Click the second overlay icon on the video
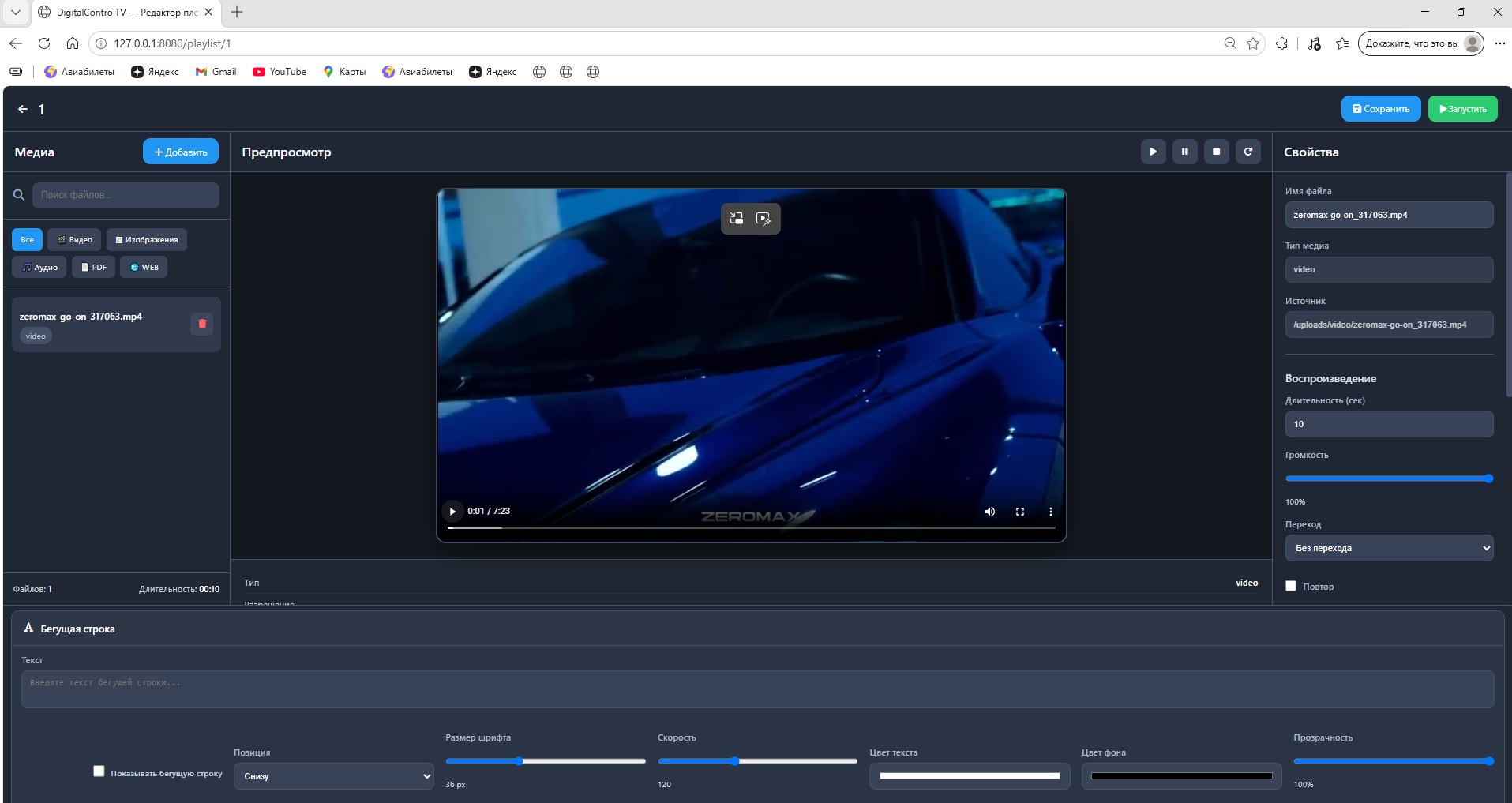 tap(764, 219)
